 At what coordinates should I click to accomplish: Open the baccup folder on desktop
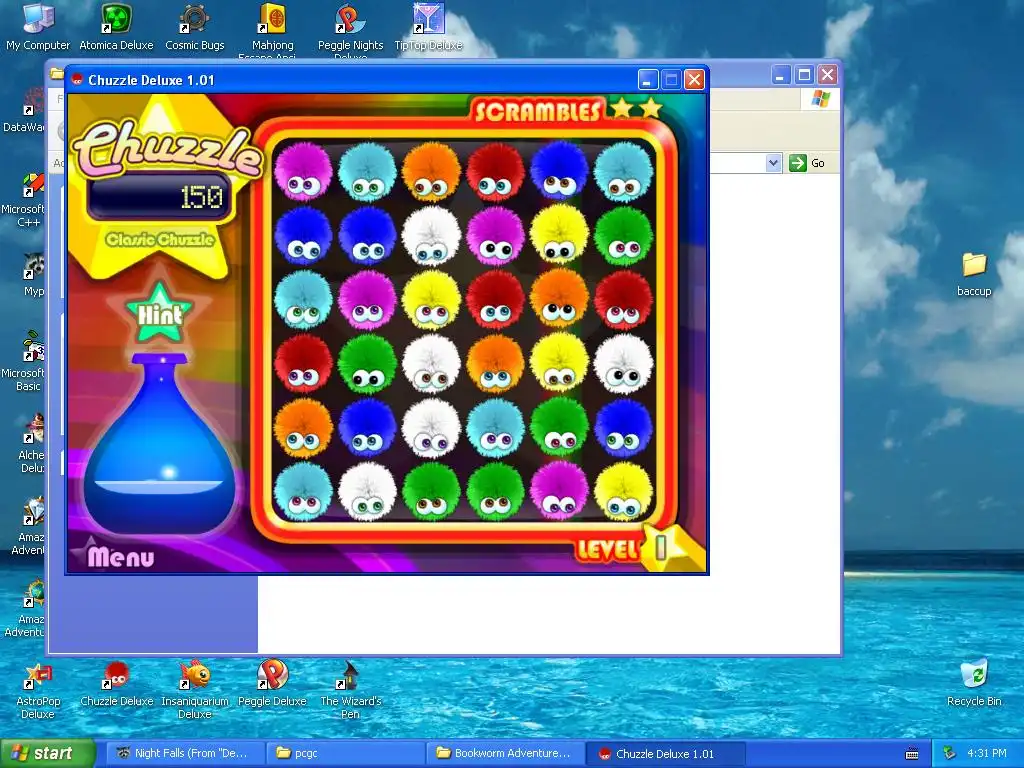point(974,274)
